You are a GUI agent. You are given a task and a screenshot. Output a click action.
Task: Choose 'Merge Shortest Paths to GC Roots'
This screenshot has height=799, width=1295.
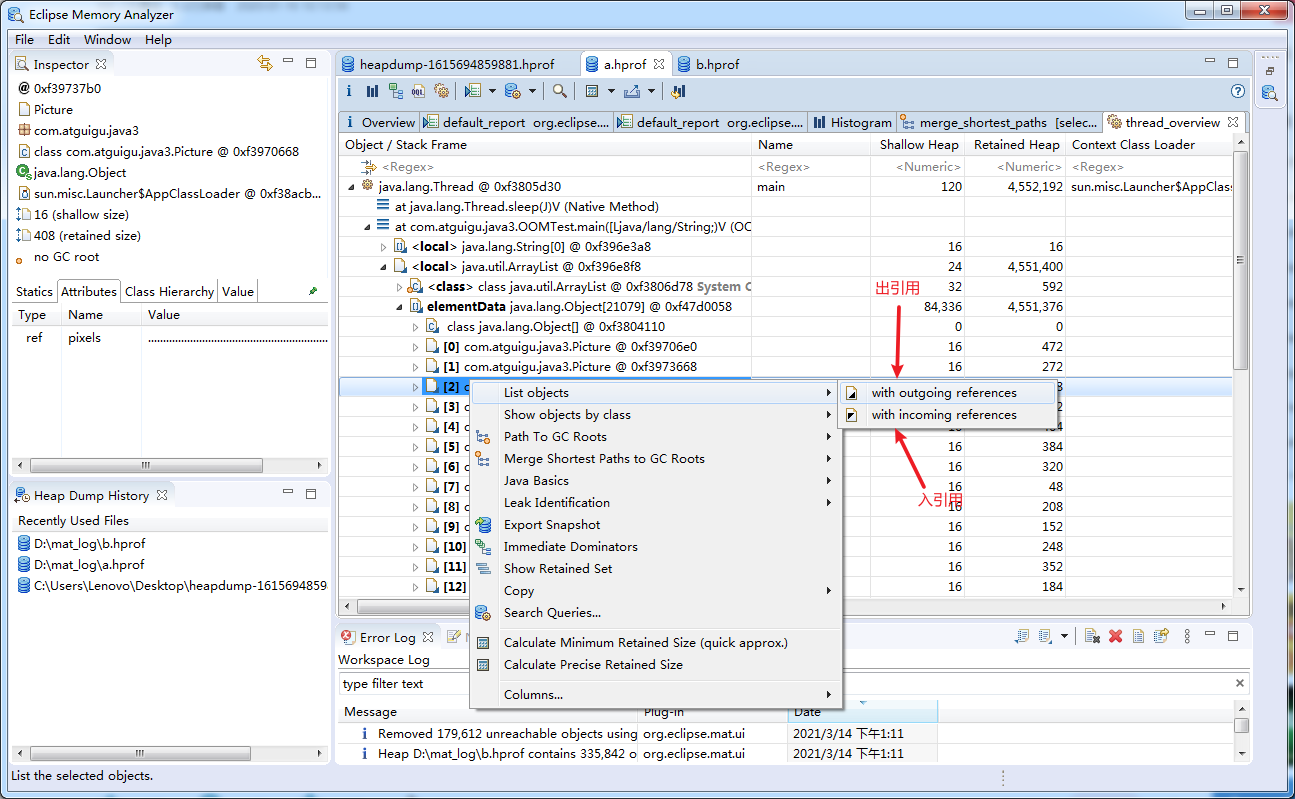pos(655,459)
